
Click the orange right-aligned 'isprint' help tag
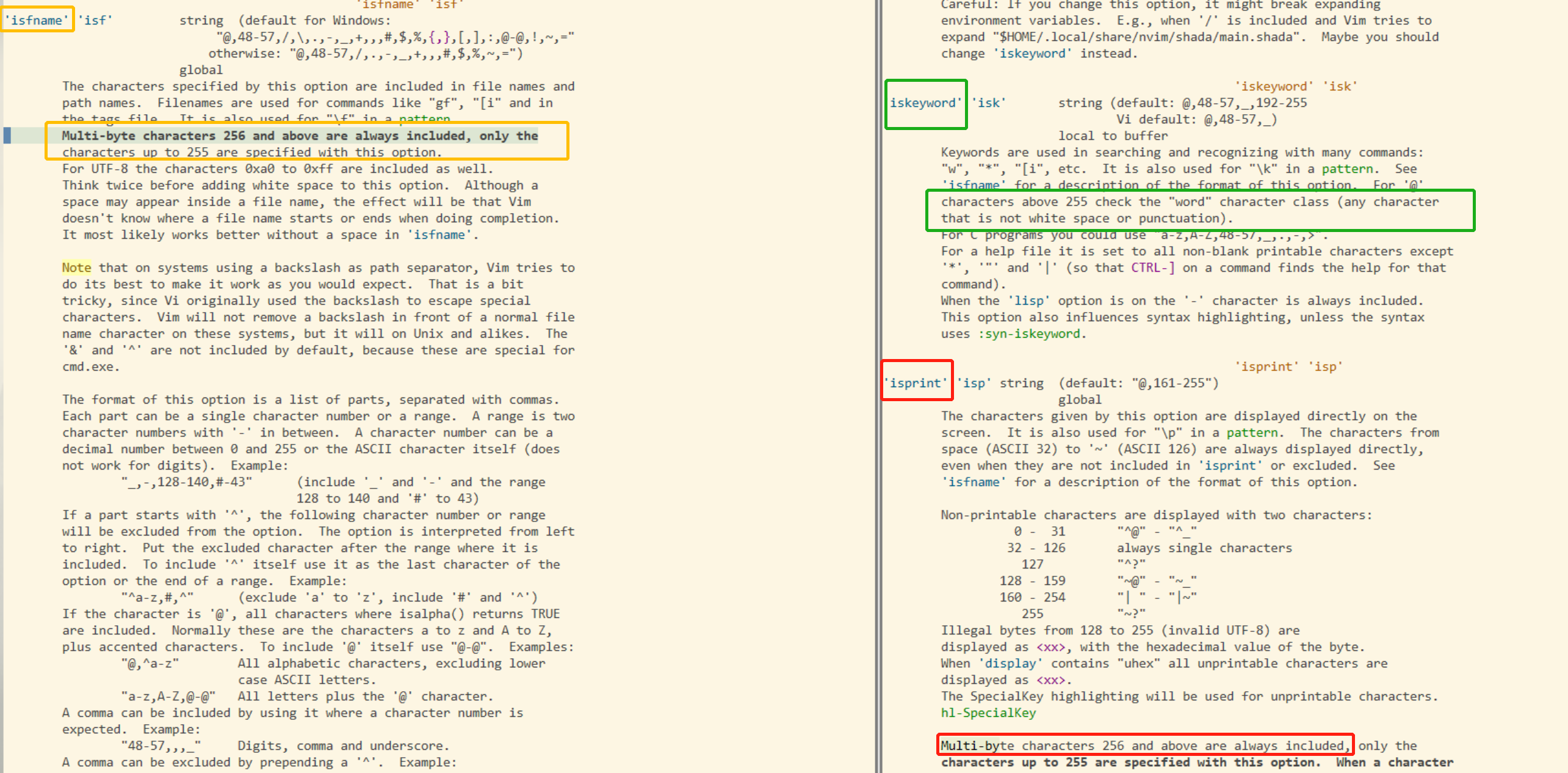1266,366
